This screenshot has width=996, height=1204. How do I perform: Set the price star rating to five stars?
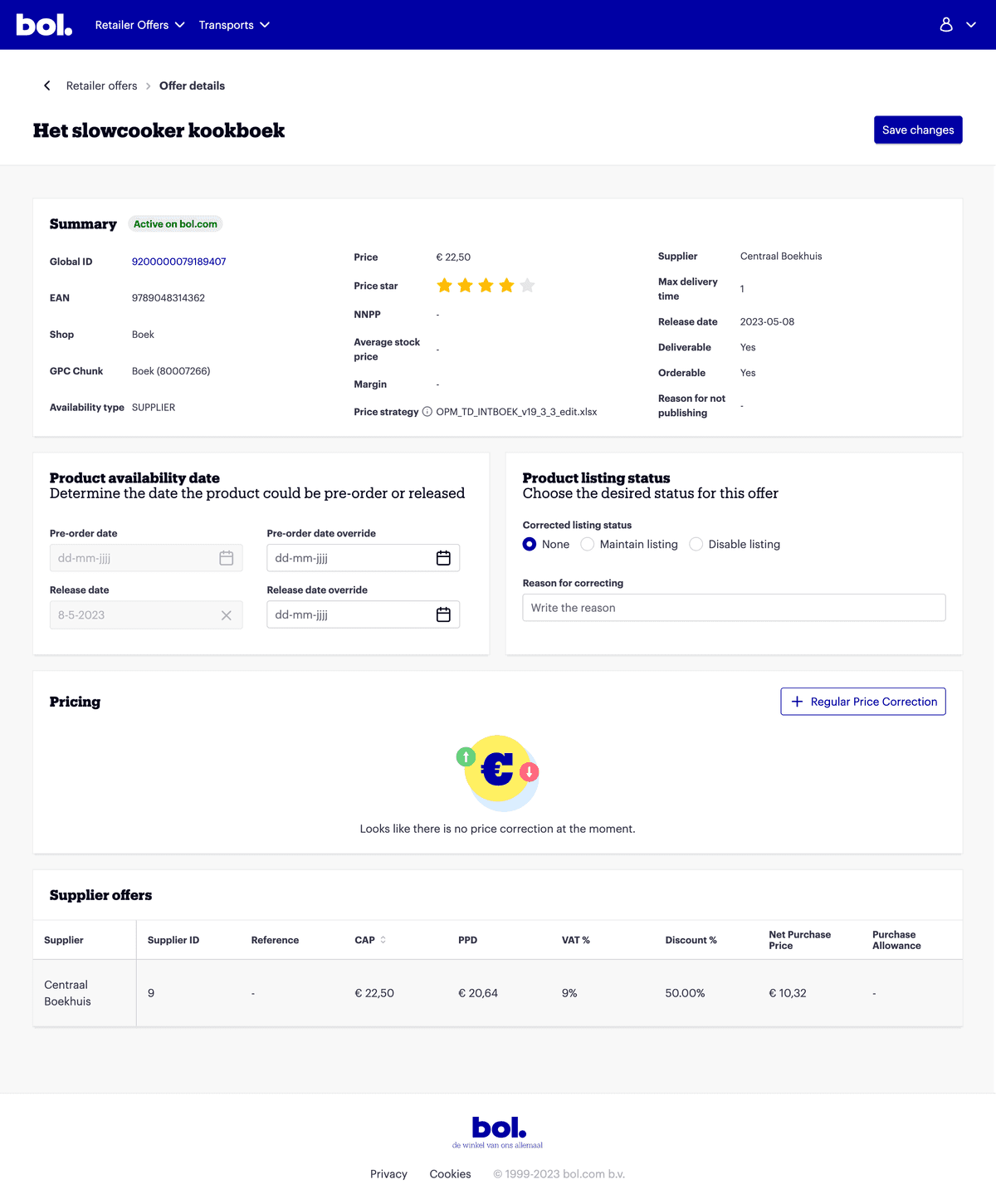[528, 285]
